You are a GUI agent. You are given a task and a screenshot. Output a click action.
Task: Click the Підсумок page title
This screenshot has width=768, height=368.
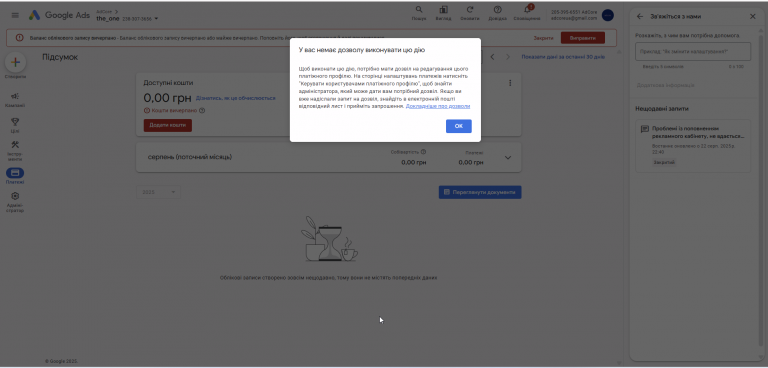[60, 57]
